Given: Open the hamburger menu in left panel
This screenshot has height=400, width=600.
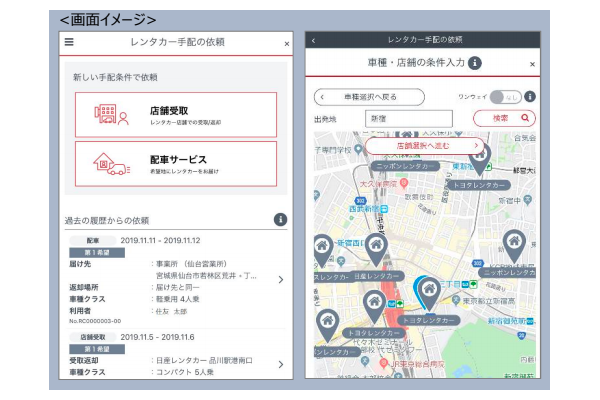Looking at the screenshot, I should 69,42.
